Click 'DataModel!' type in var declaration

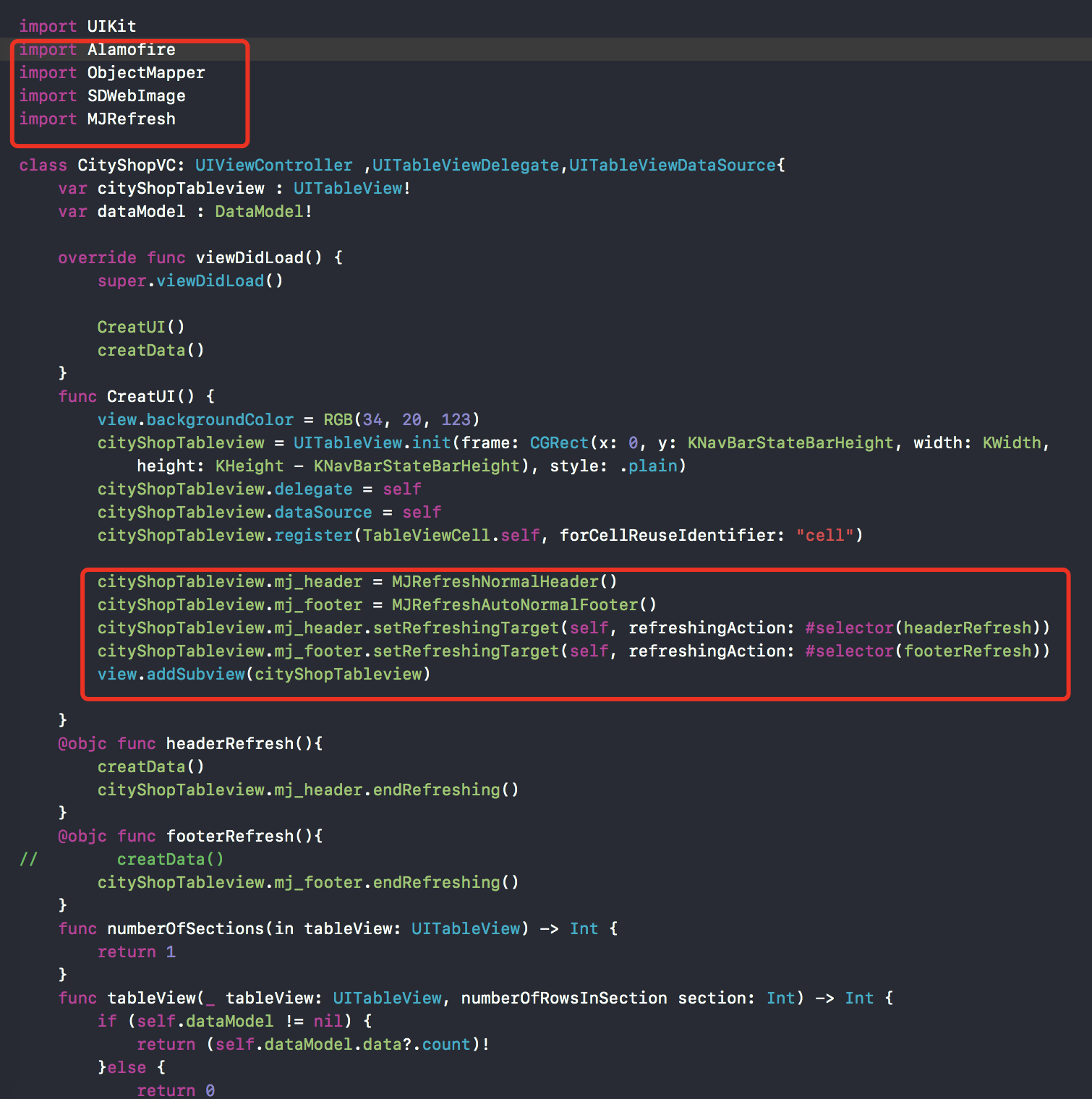264,212
